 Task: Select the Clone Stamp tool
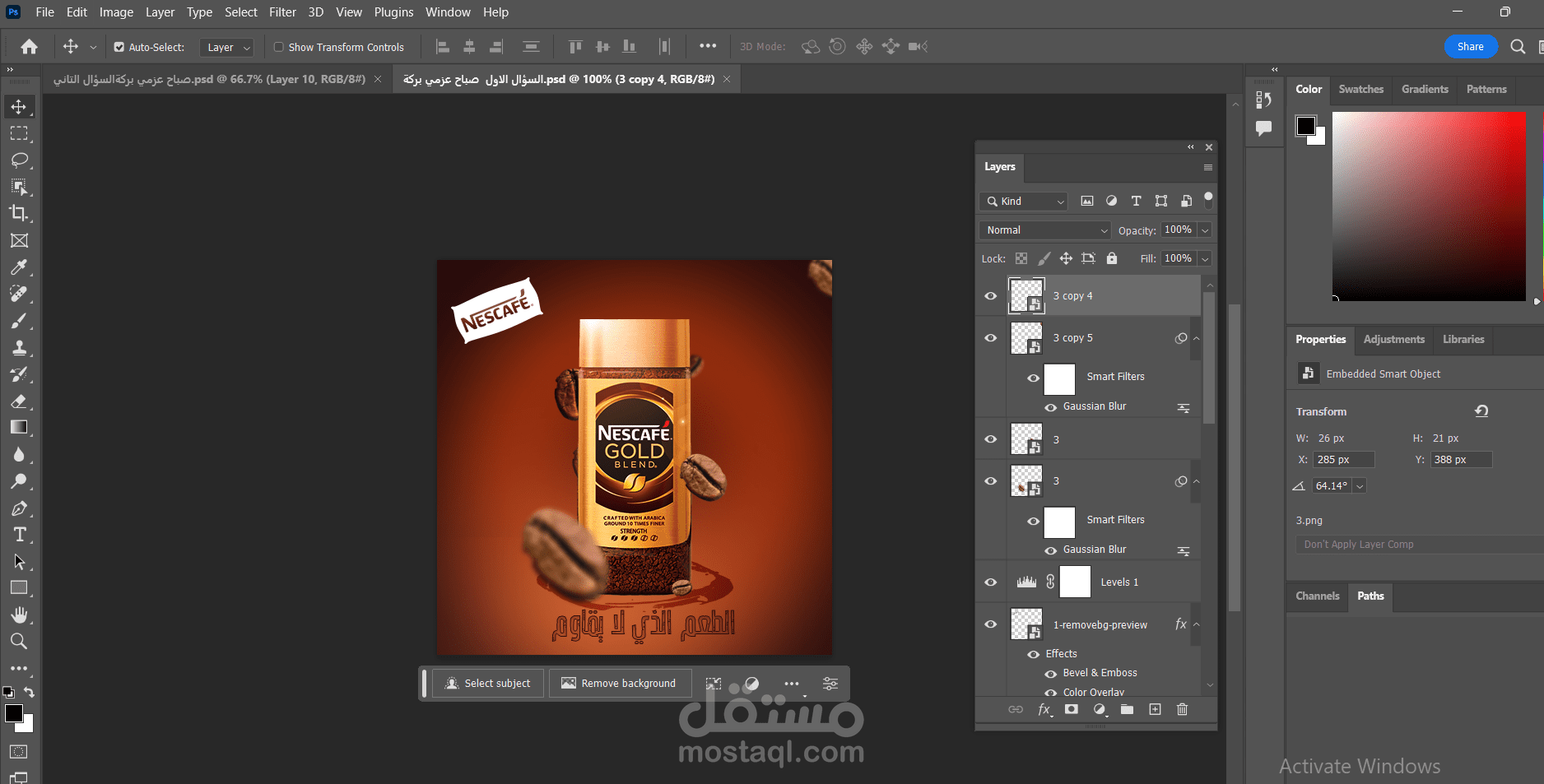[x=19, y=347]
